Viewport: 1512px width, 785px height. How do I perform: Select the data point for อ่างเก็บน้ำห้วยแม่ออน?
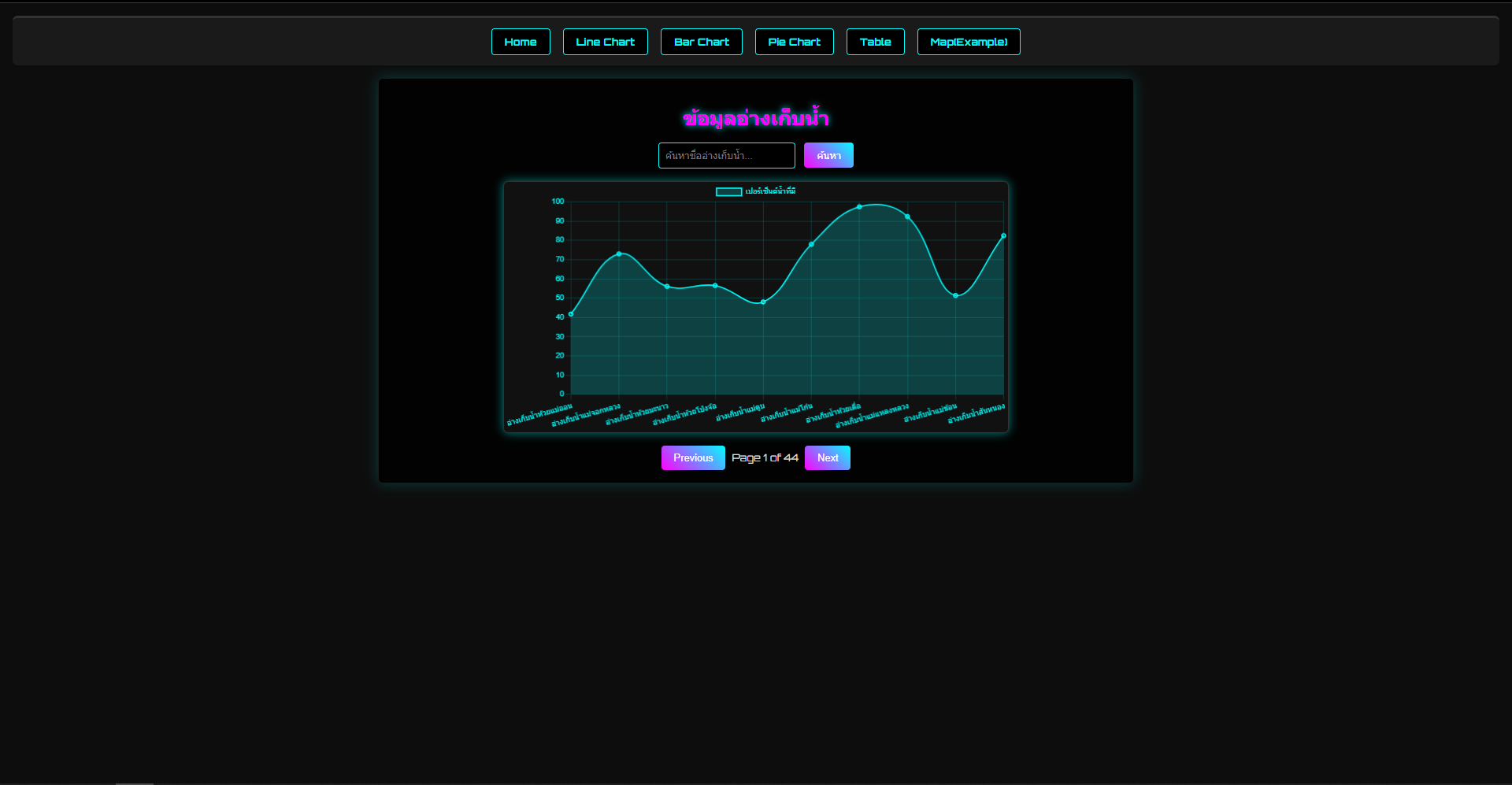(570, 313)
